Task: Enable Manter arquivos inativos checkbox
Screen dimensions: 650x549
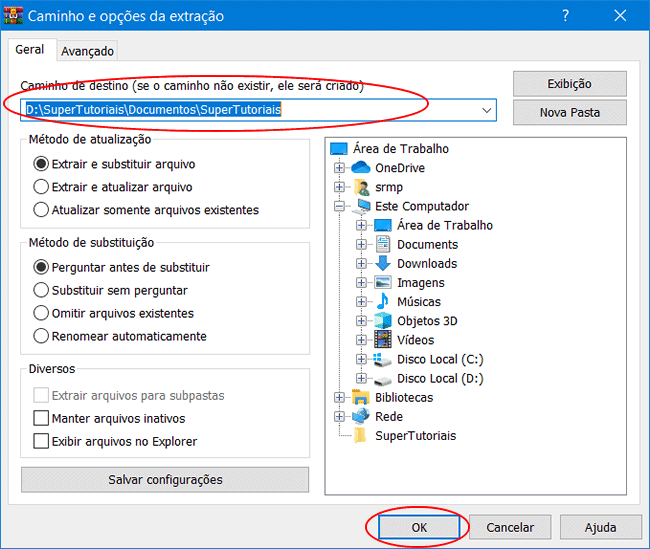Action: pyautogui.click(x=41, y=419)
